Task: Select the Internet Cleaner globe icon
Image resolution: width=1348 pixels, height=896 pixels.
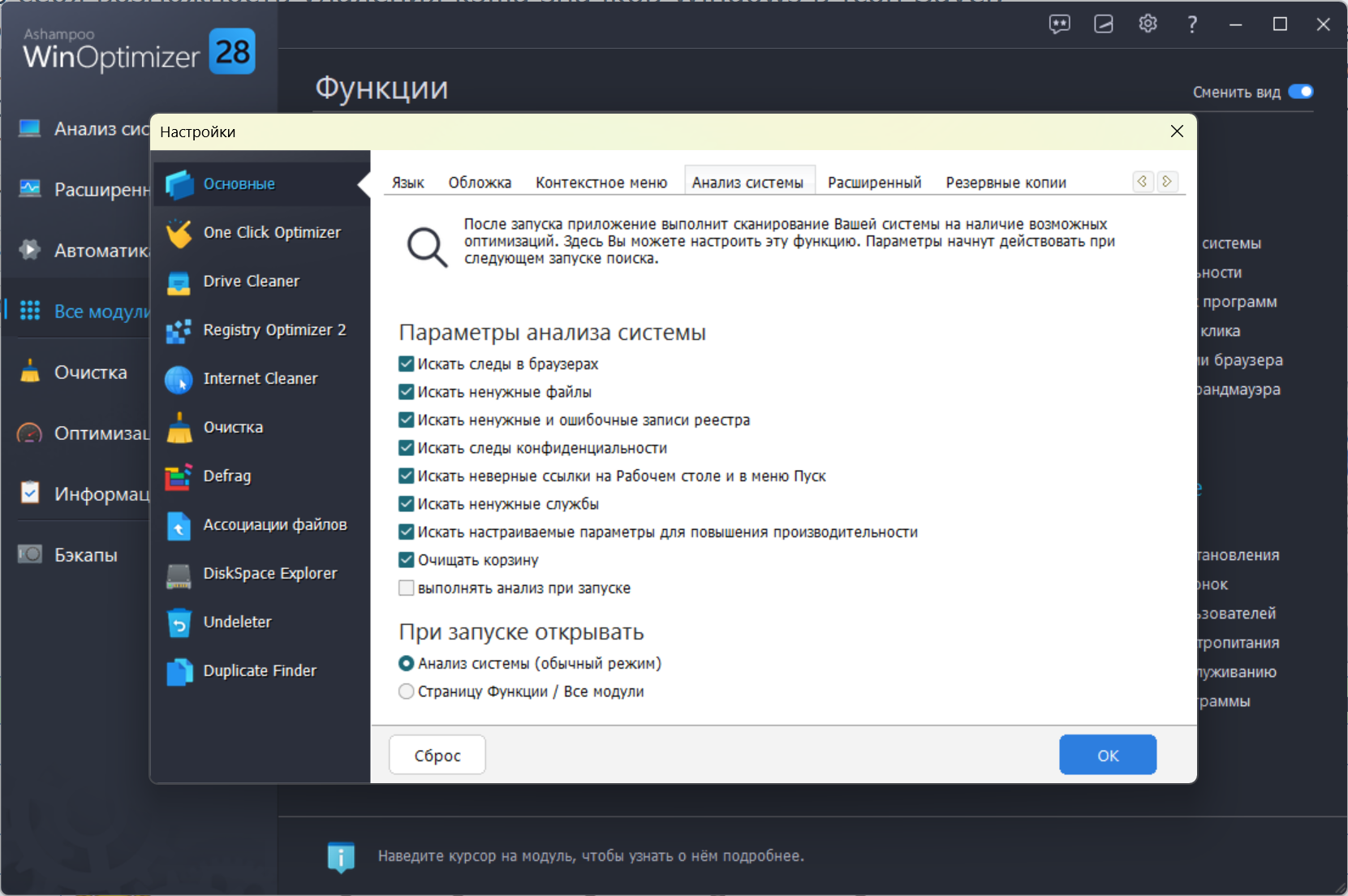Action: point(179,379)
